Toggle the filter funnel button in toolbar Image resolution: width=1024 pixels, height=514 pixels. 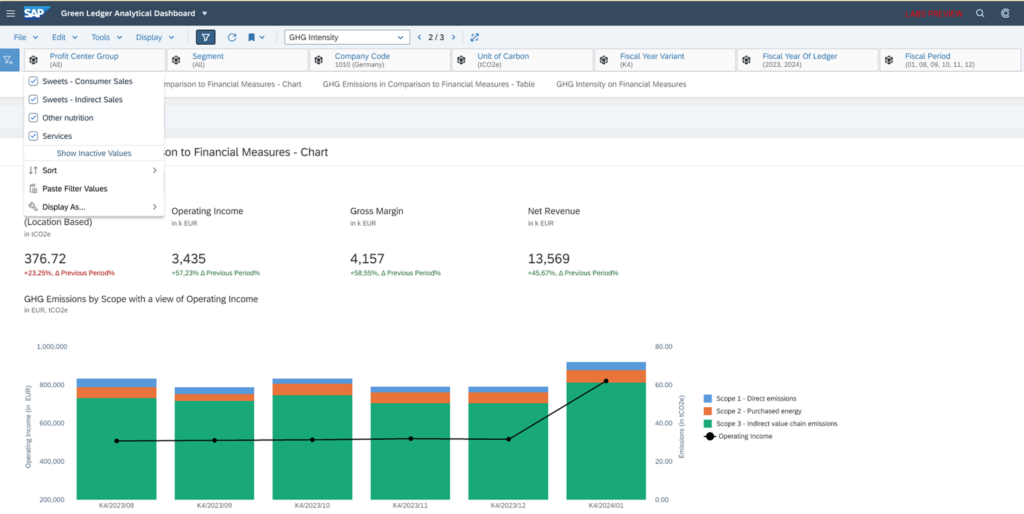(205, 37)
